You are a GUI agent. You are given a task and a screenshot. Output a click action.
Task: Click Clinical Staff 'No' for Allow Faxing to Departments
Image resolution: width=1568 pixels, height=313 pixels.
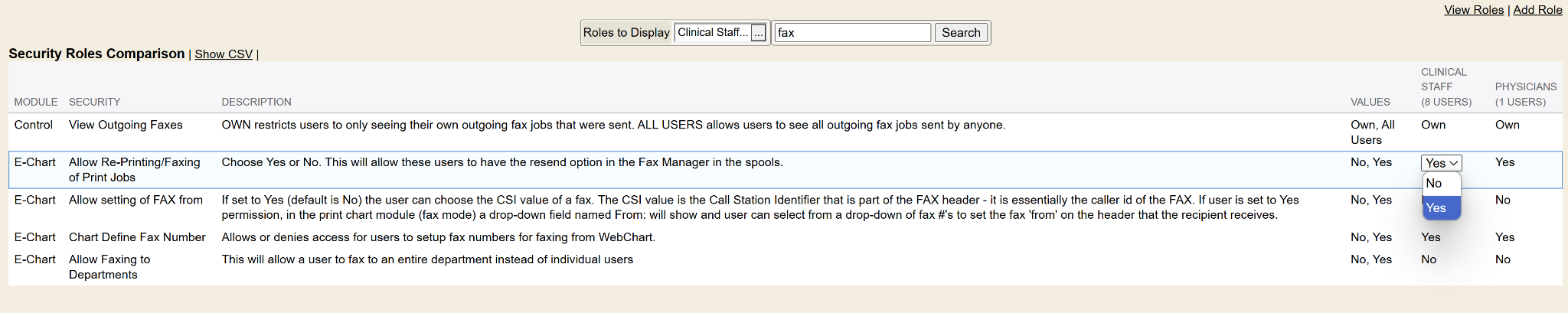1429,259
